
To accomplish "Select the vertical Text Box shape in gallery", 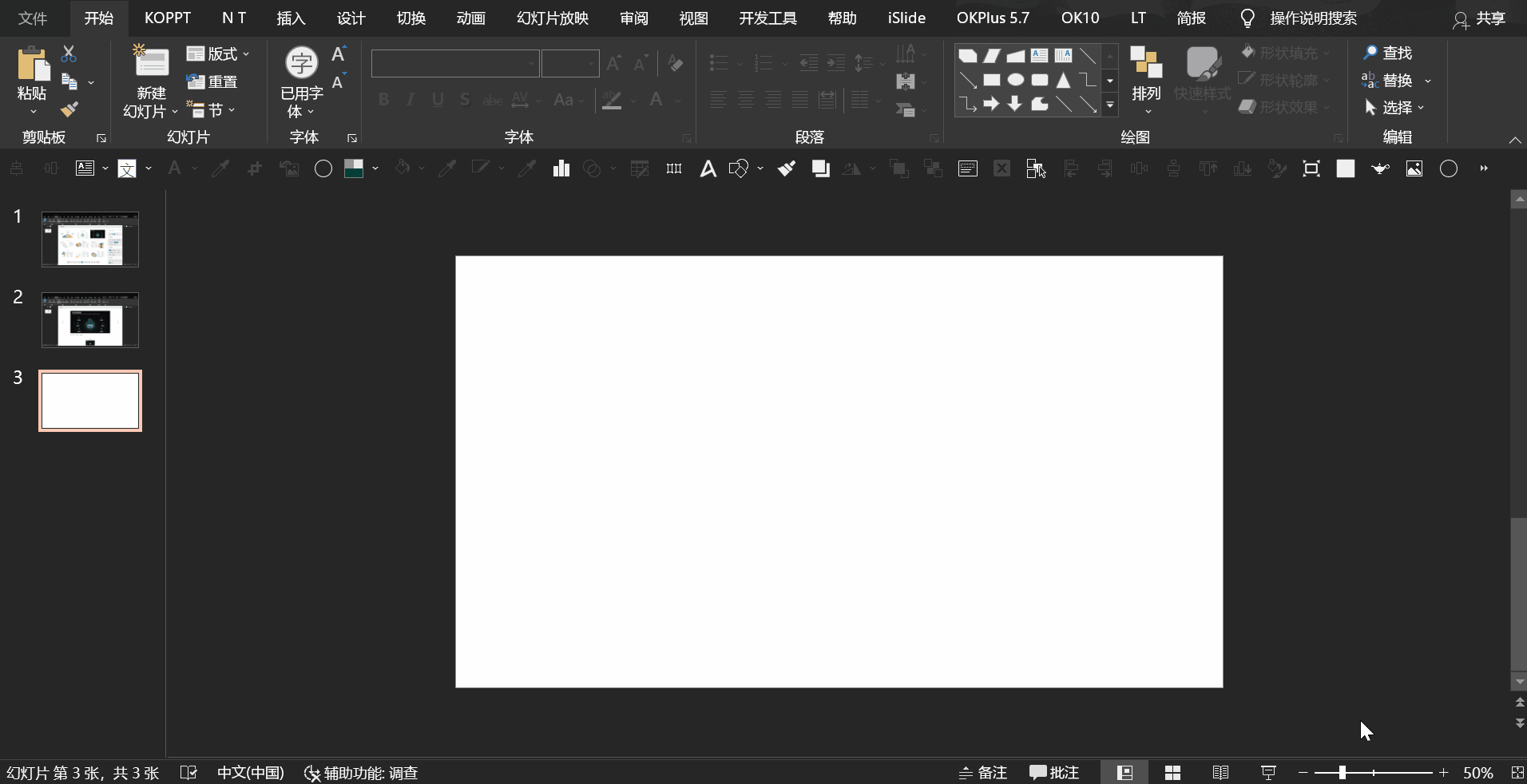I will [1063, 56].
